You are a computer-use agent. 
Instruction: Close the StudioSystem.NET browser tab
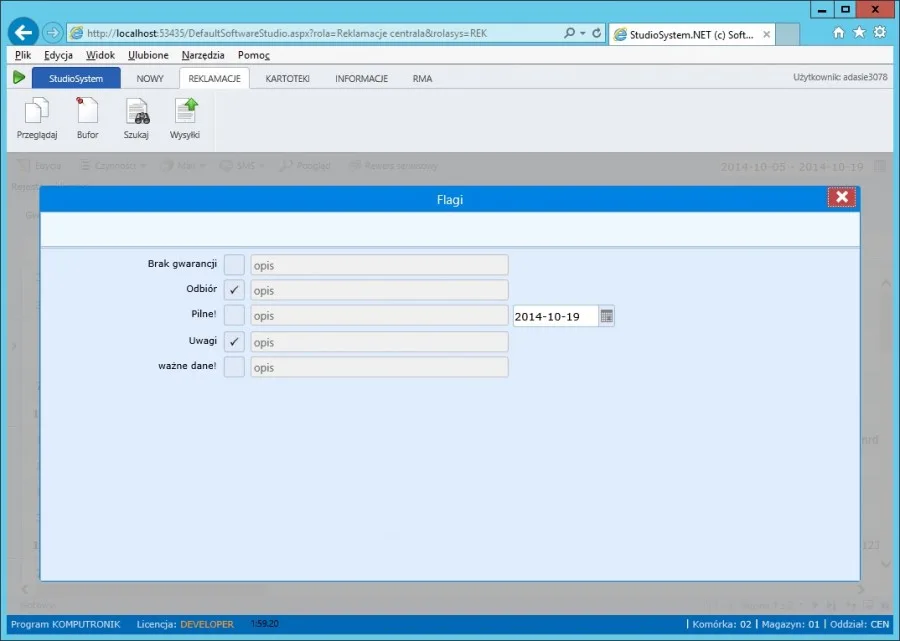point(766,34)
